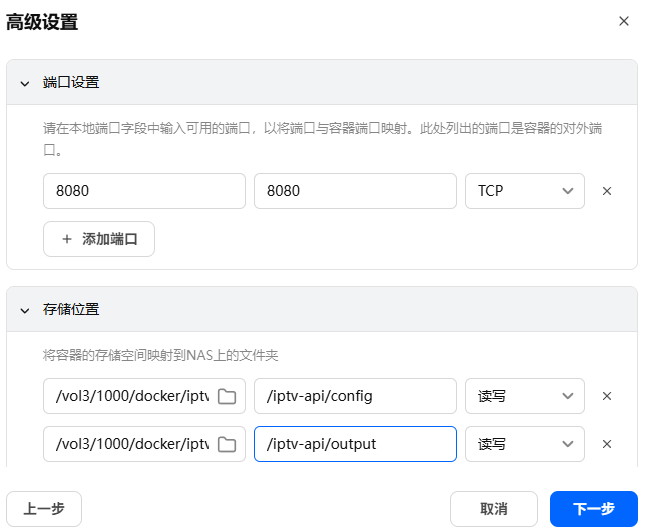
Task: Click the 上一步 button
Action: (x=44, y=508)
